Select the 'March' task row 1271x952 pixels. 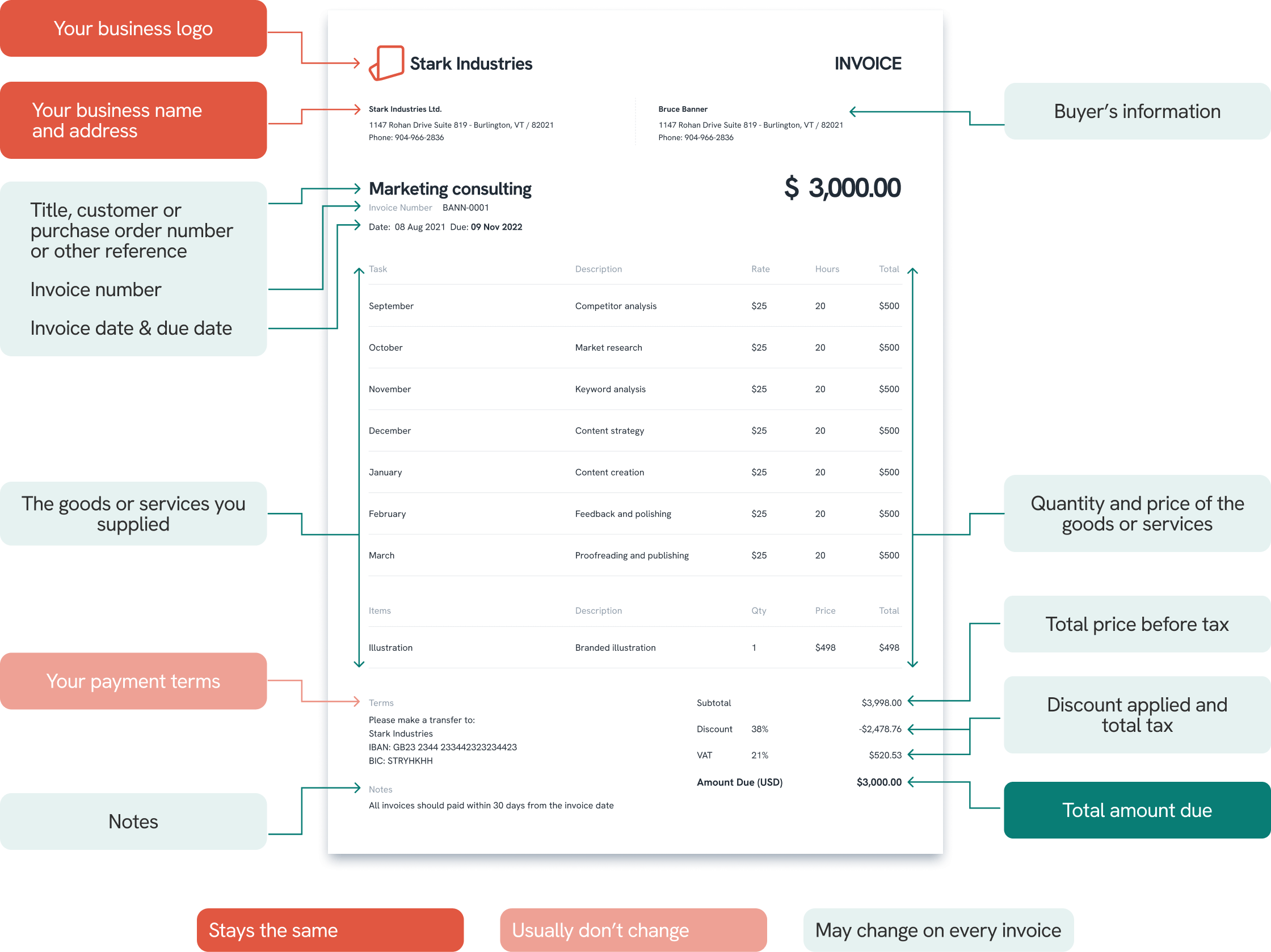[x=635, y=555]
